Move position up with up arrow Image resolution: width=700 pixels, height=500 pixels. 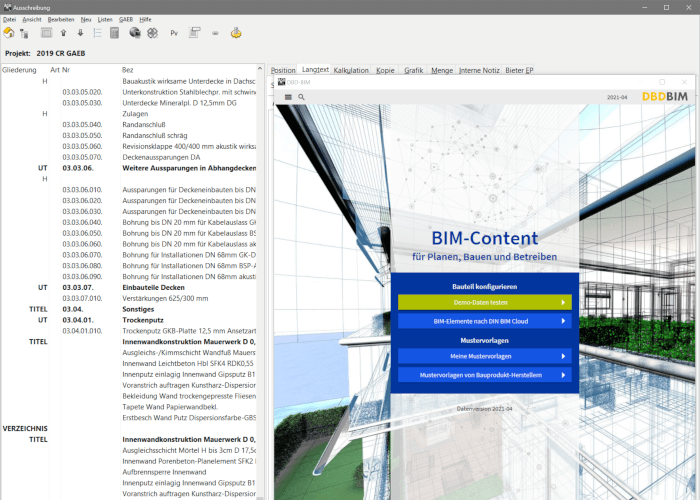(63, 33)
